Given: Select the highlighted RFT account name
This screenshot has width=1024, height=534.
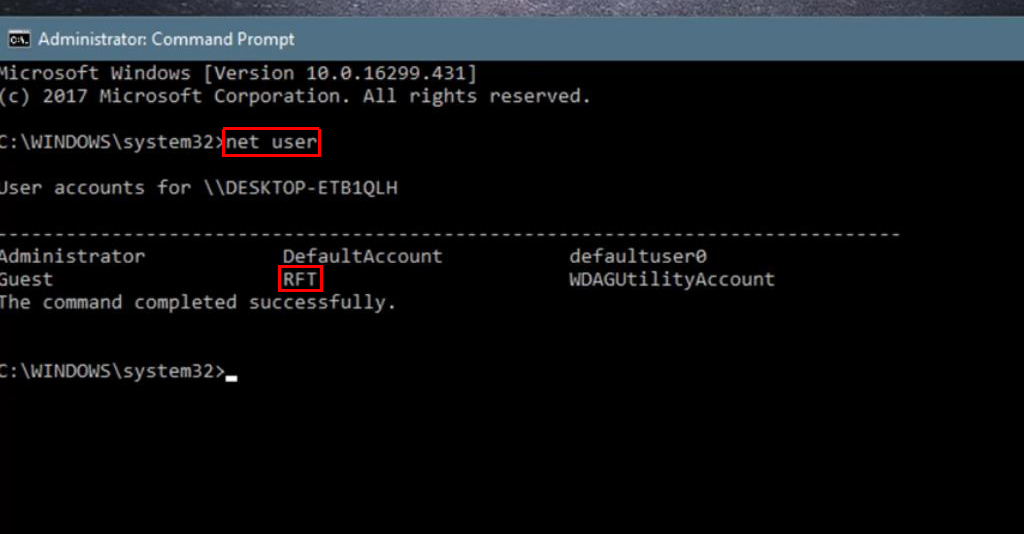Looking at the screenshot, I should (x=300, y=279).
